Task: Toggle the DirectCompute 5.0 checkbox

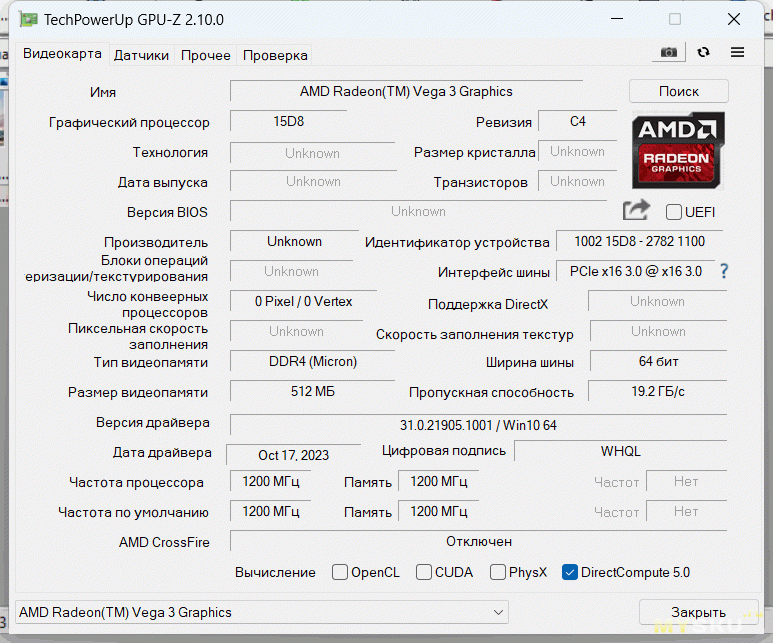Action: pos(569,572)
